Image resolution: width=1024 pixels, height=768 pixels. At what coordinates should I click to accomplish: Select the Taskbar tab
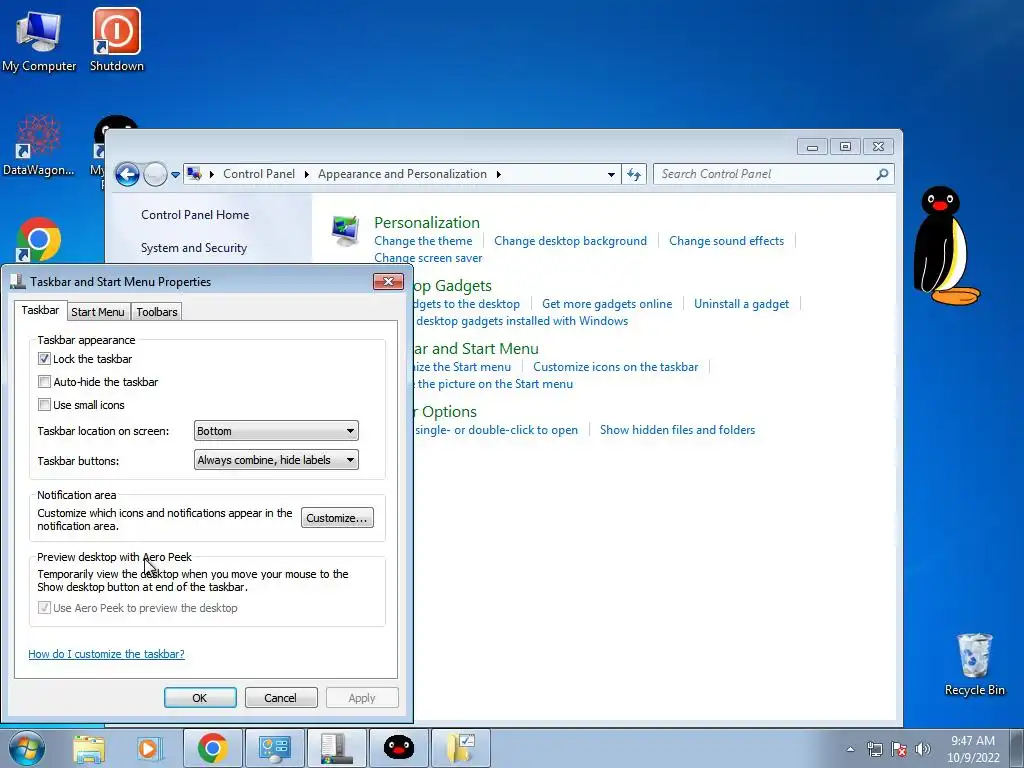(x=40, y=310)
